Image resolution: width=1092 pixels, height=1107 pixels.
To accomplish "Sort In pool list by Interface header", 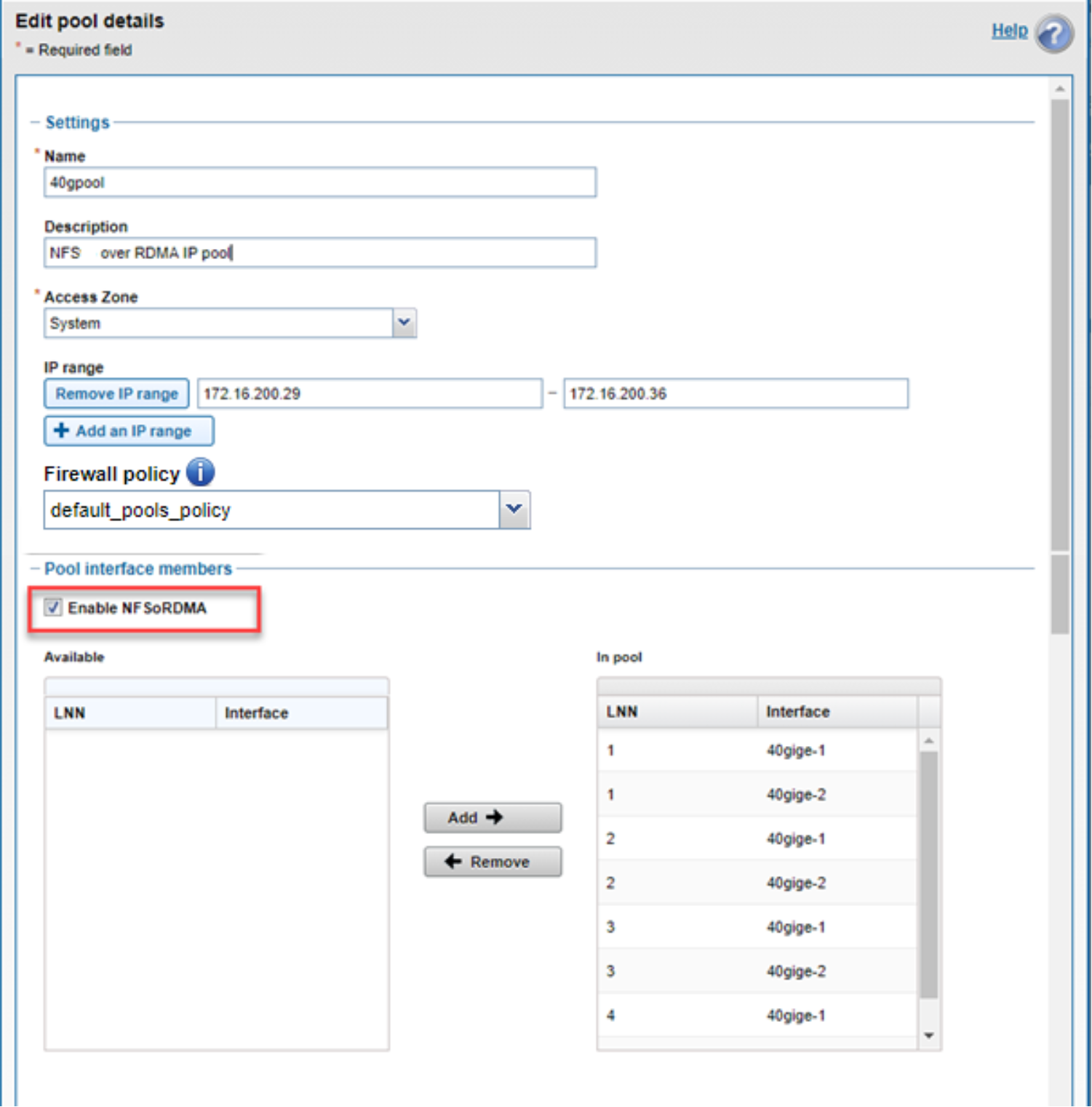I will click(838, 712).
